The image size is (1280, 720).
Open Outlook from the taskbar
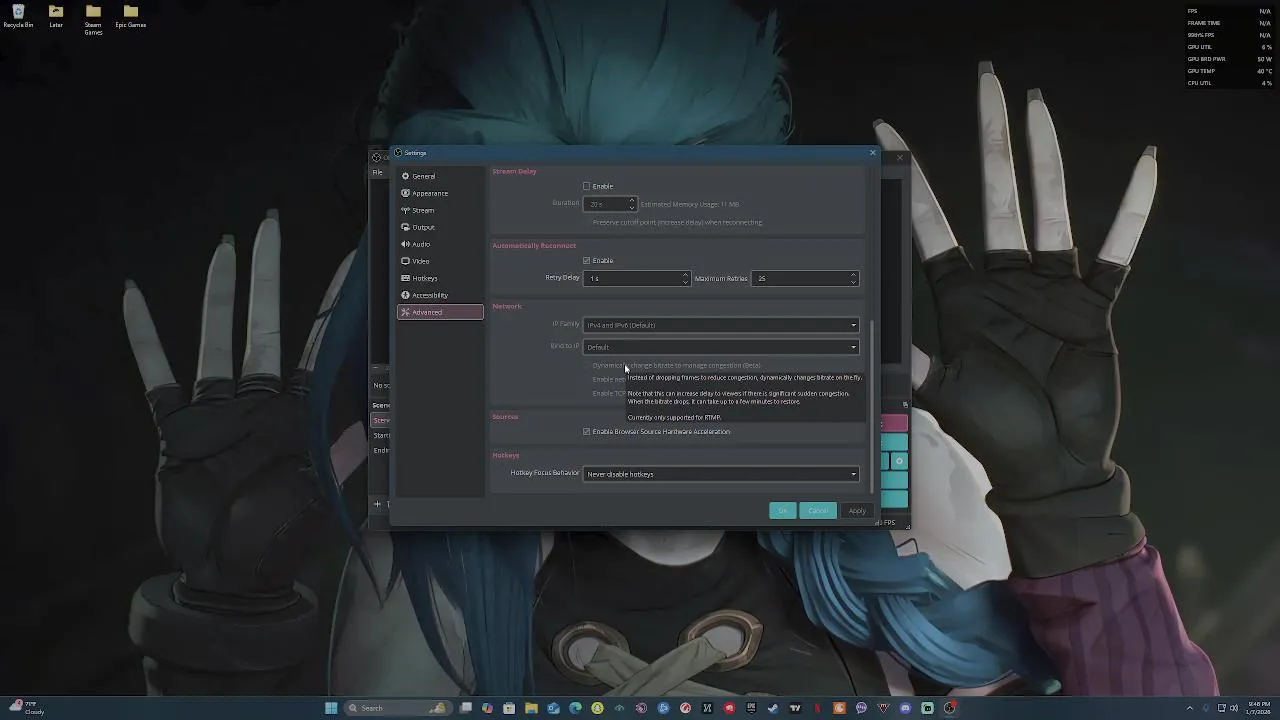[553, 708]
